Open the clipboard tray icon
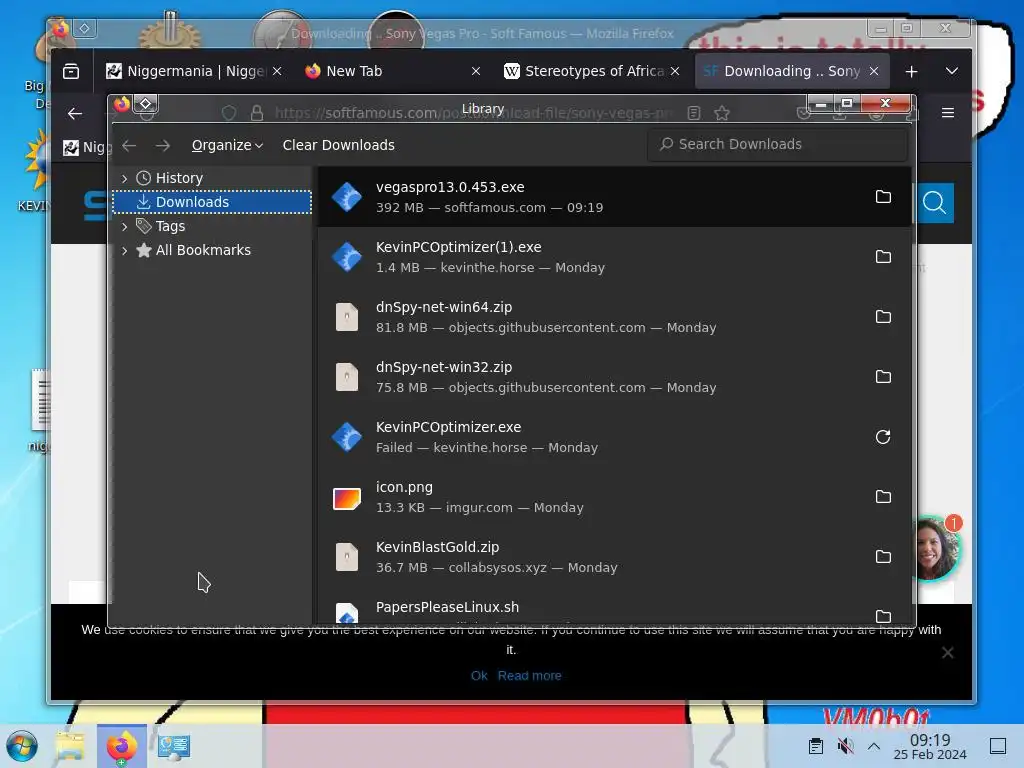The image size is (1024, 768). tap(816, 746)
